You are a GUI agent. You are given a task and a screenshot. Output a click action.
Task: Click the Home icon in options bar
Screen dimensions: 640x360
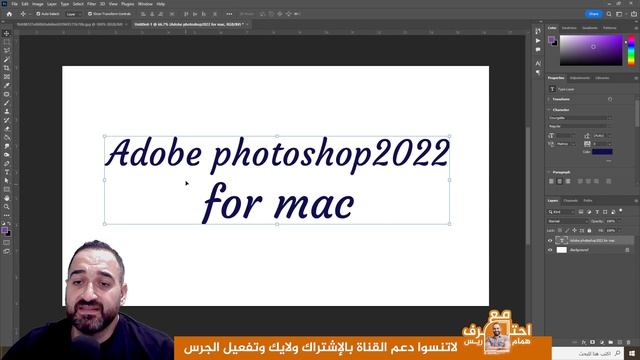tap(9, 14)
